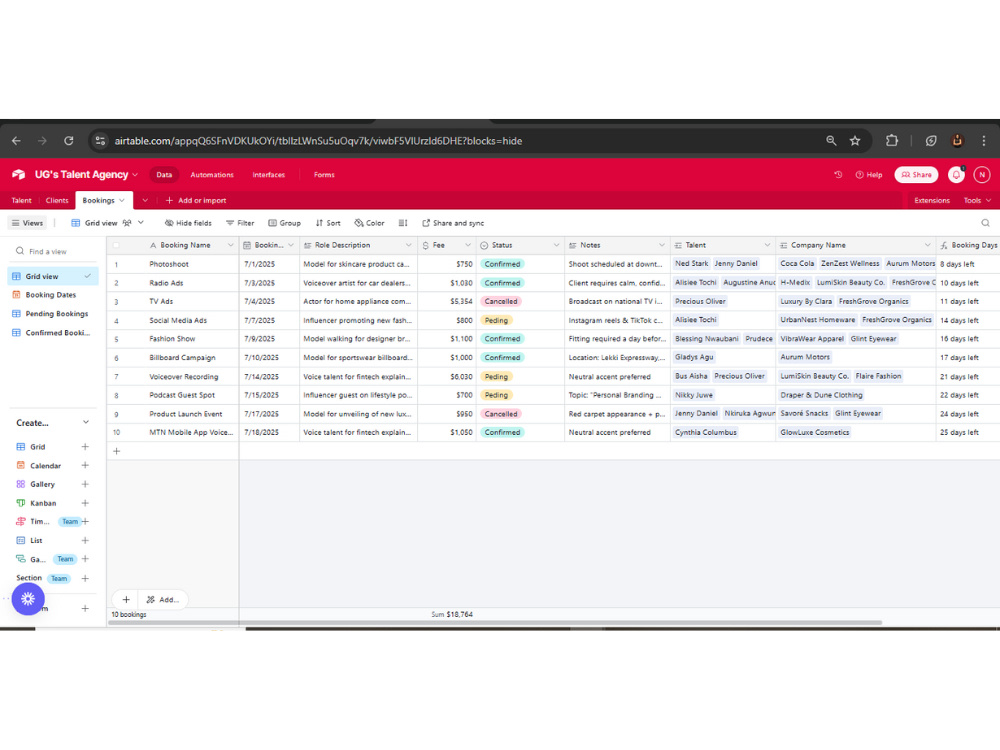Open the Forms tab
The width and height of the screenshot is (1000, 750).
tap(324, 175)
